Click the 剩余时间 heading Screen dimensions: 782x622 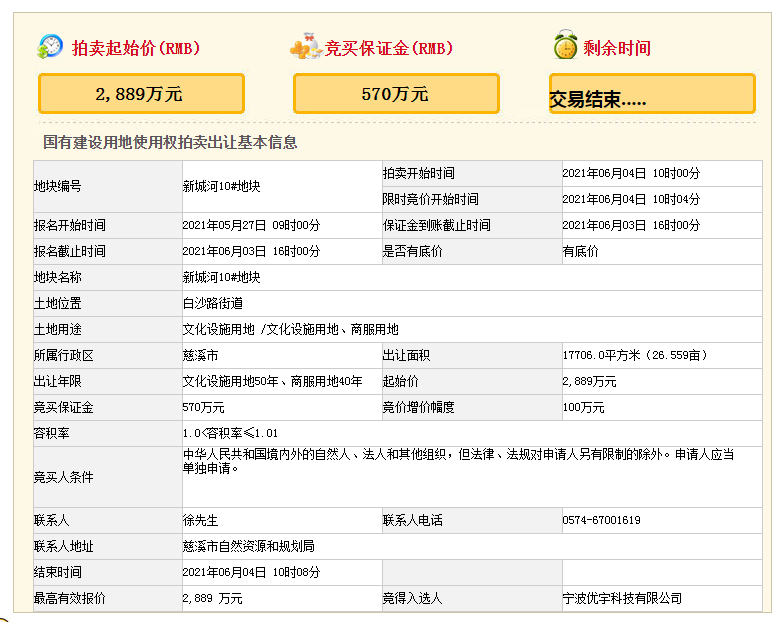point(617,48)
